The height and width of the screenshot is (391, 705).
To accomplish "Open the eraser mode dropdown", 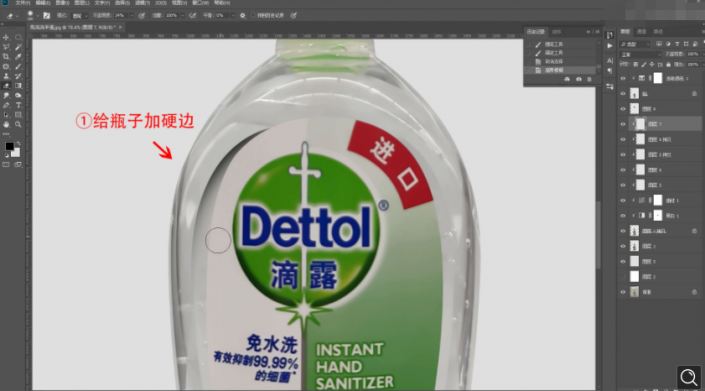I will [x=80, y=16].
